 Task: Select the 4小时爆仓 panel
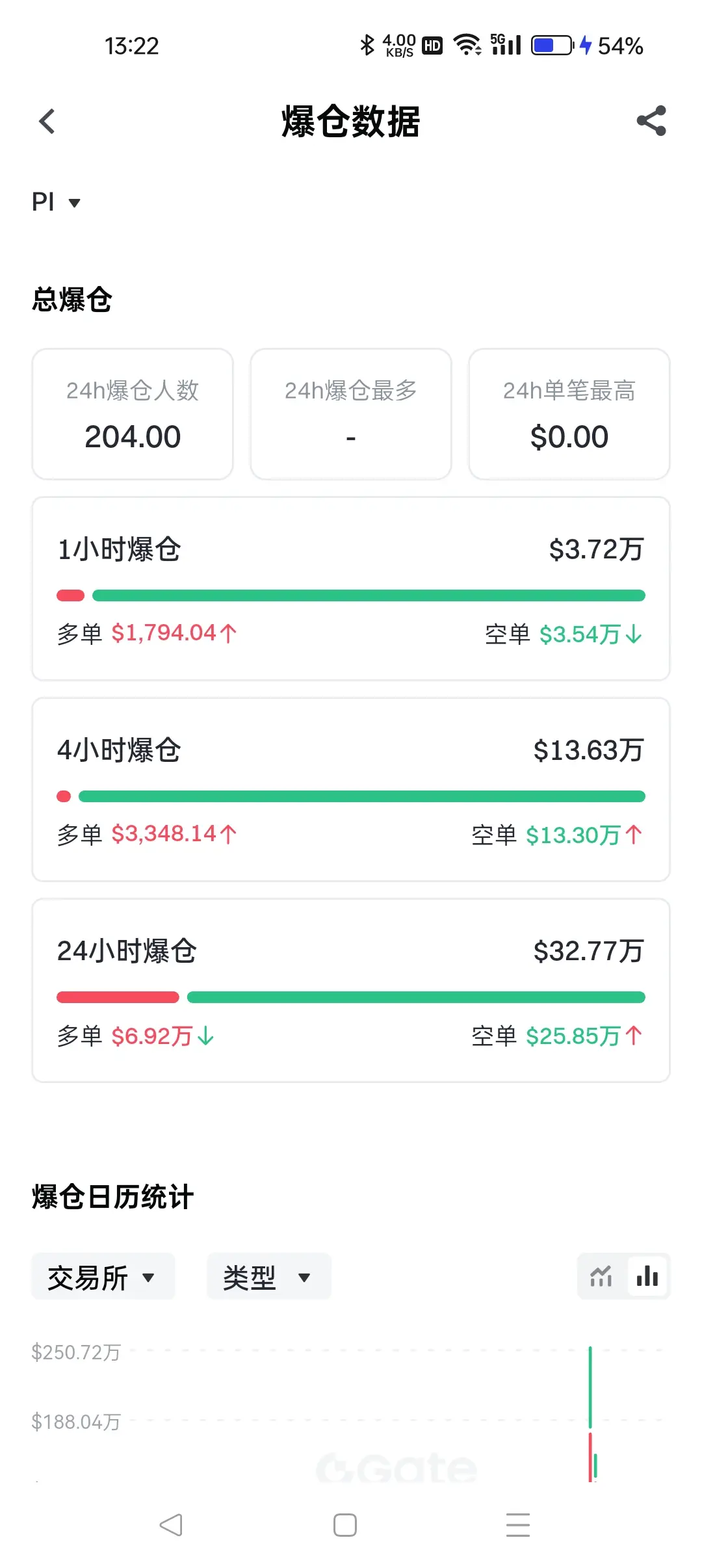tap(351, 790)
